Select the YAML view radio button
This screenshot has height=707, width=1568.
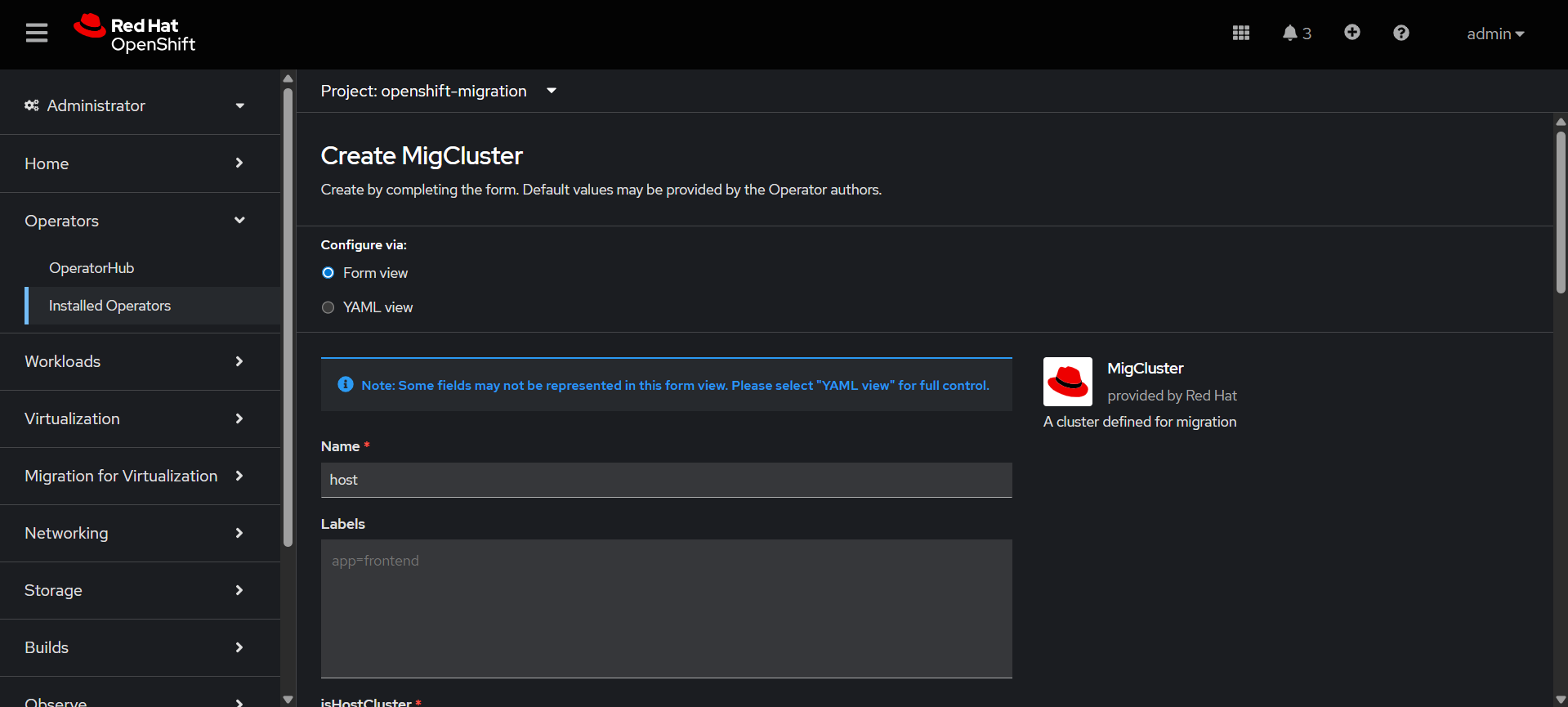pyautogui.click(x=328, y=307)
